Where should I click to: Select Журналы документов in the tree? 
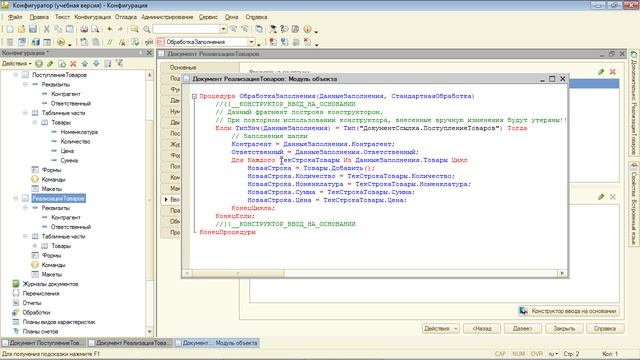pos(50,284)
